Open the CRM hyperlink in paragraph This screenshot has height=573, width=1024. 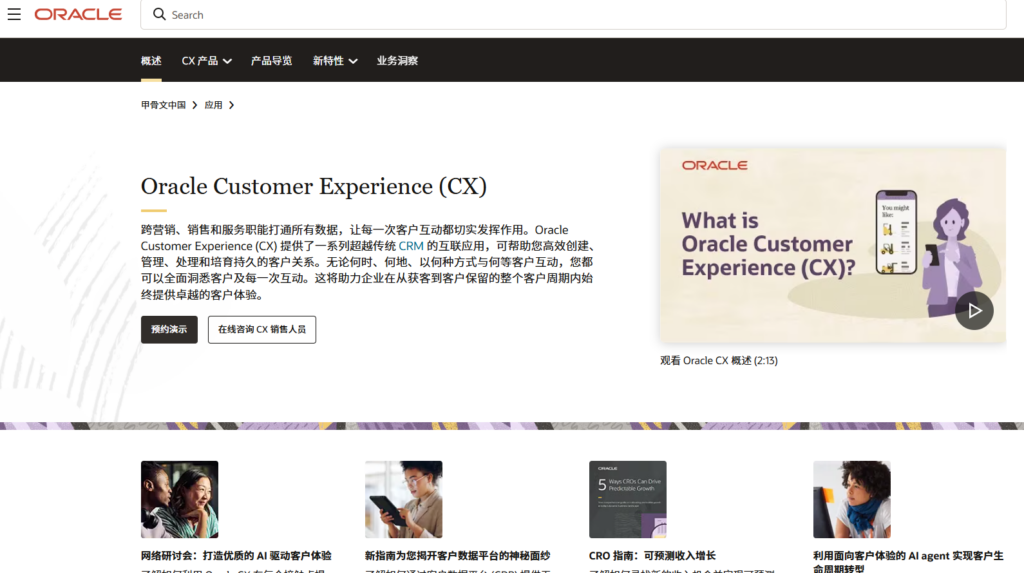(x=411, y=246)
